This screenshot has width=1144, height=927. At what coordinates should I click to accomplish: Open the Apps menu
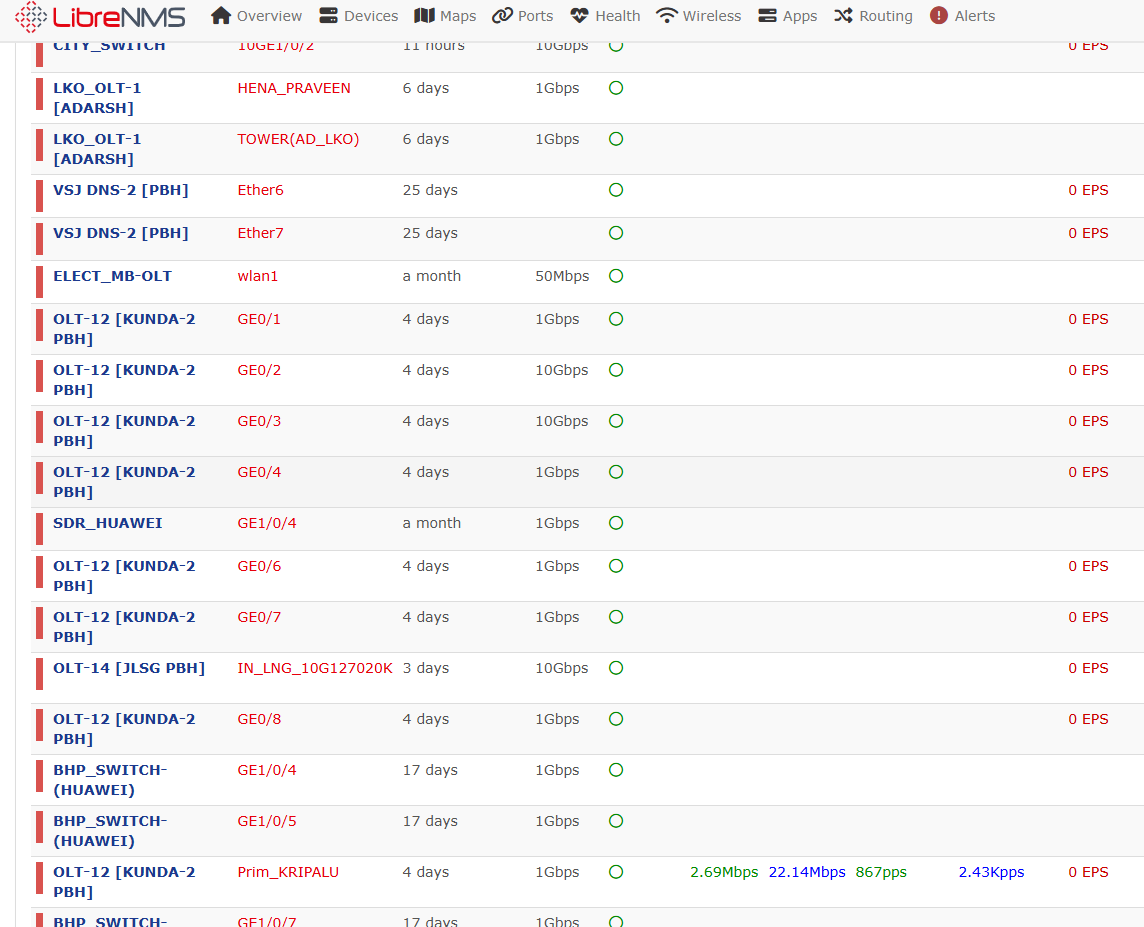(x=787, y=15)
